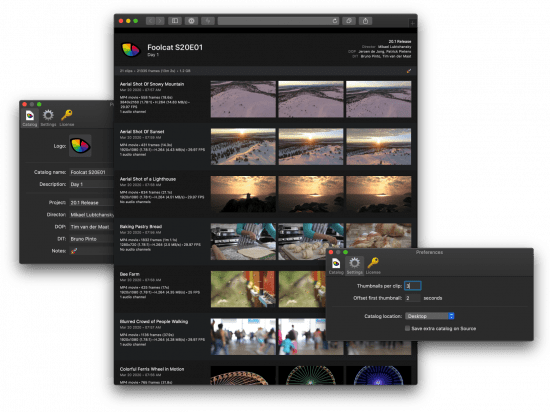Switch to Settings tab in the left preferences window
The image size is (550, 412).
[48, 118]
